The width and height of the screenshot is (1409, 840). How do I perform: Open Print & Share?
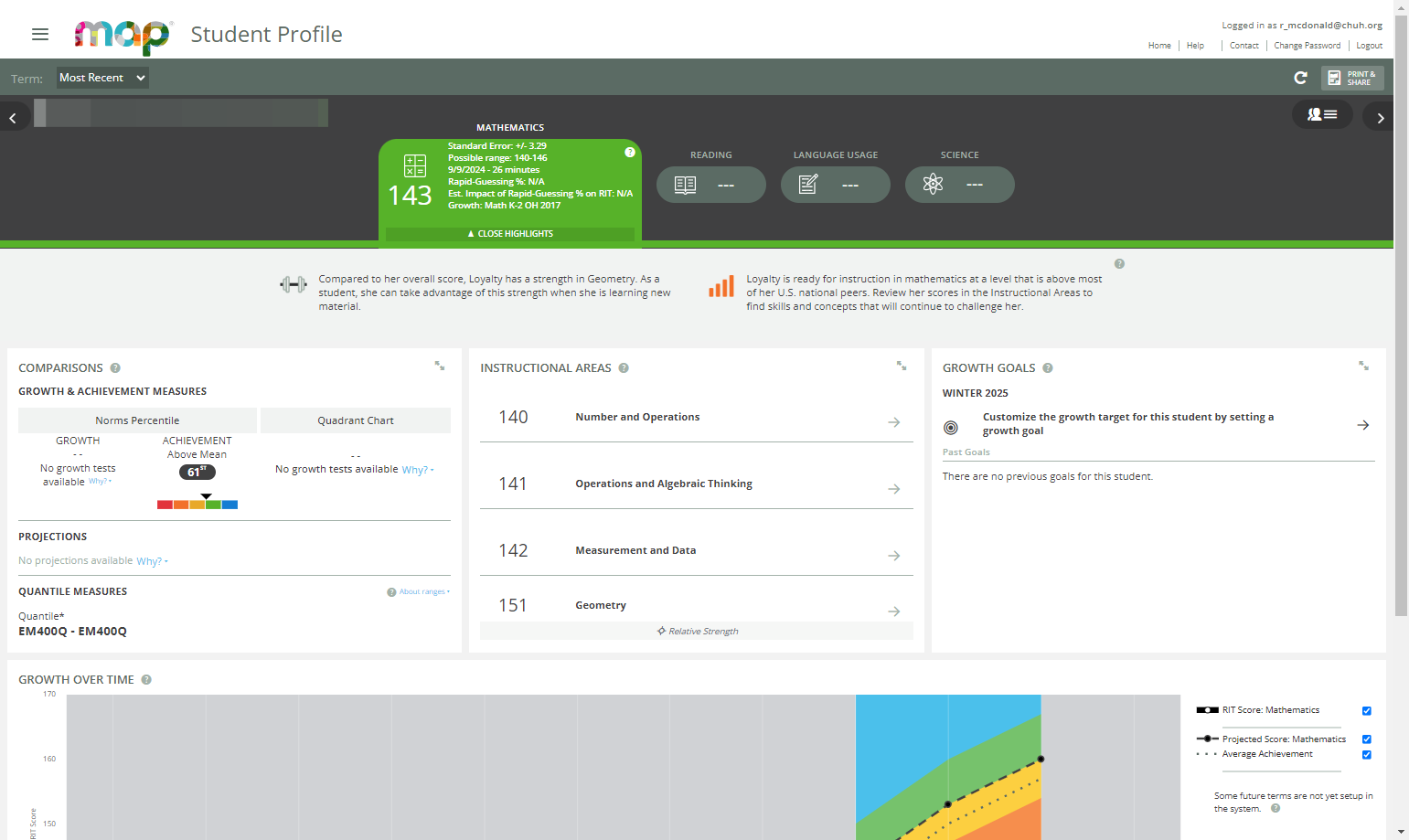pyautogui.click(x=1352, y=78)
